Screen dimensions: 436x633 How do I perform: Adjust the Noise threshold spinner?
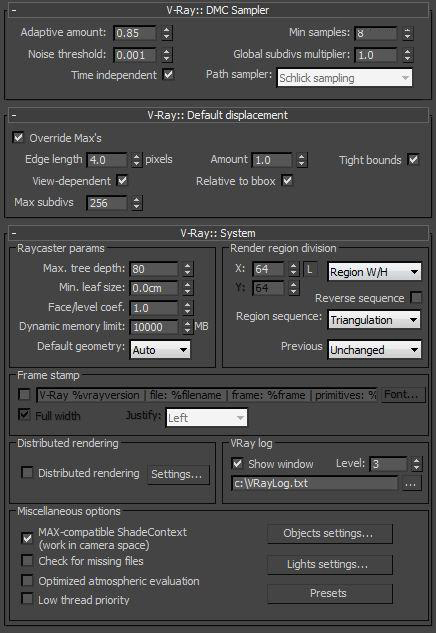point(167,55)
